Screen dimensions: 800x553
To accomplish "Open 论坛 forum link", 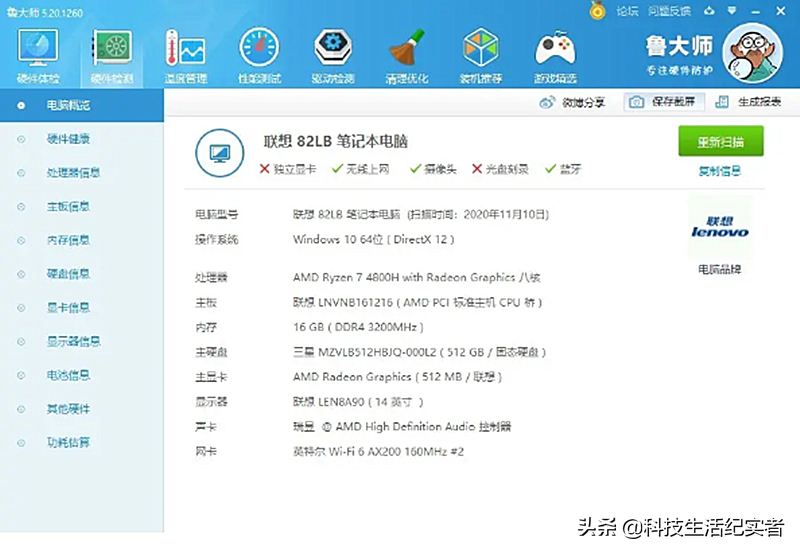I will tap(627, 11).
